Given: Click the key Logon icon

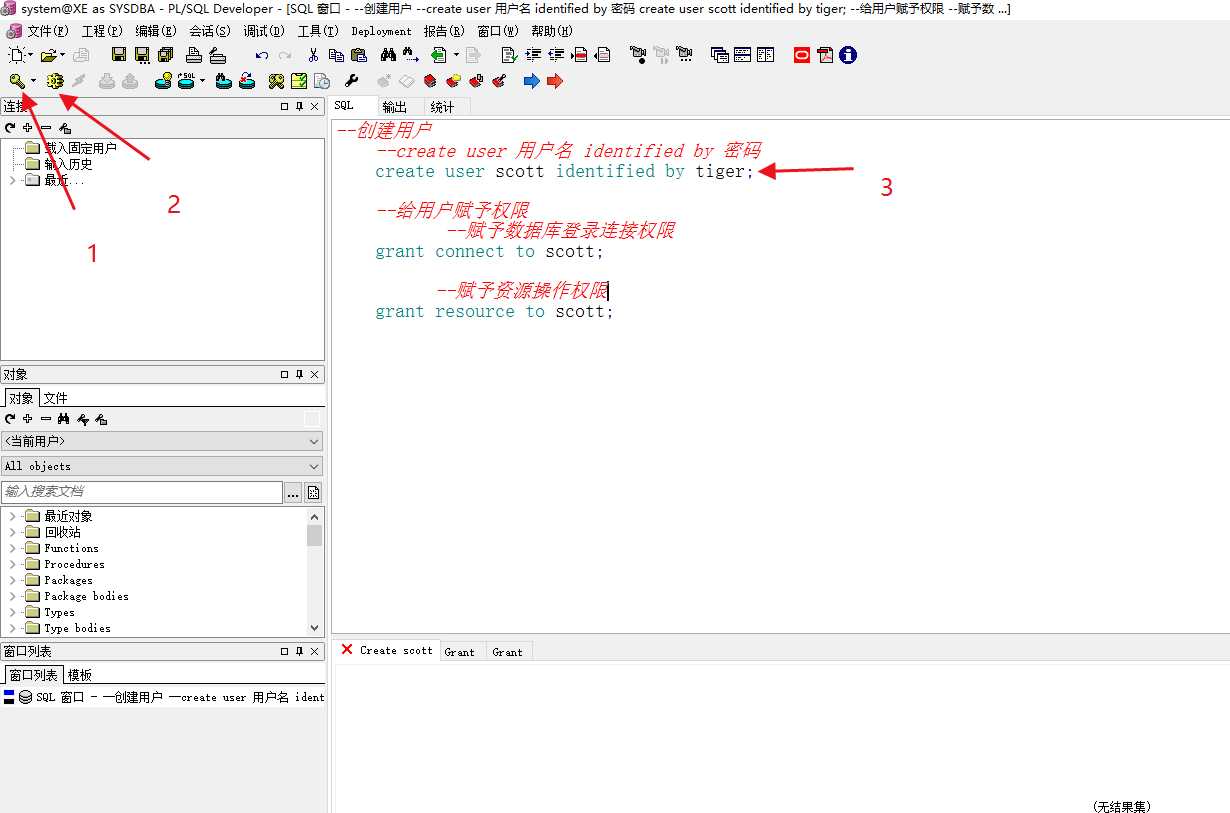Looking at the screenshot, I should (x=17, y=81).
